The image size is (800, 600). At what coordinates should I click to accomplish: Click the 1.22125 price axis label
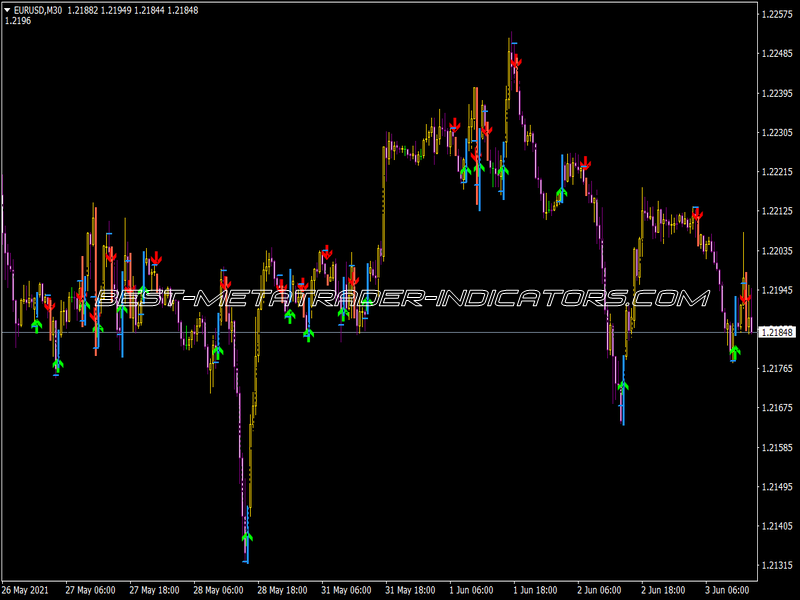tap(777, 211)
